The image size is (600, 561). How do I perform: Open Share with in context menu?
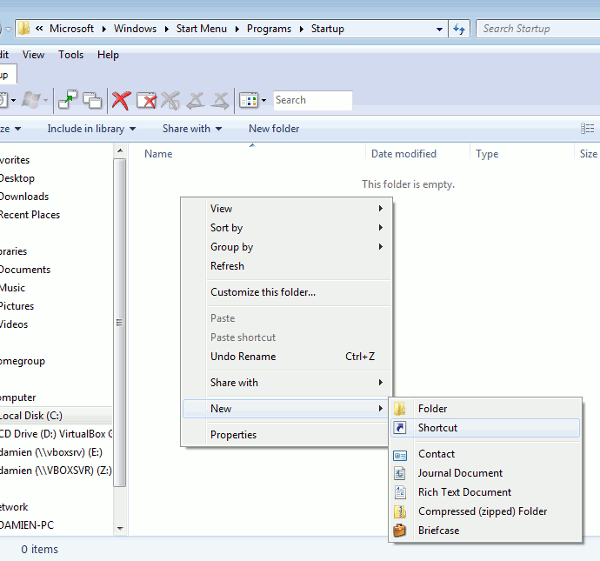[287, 383]
